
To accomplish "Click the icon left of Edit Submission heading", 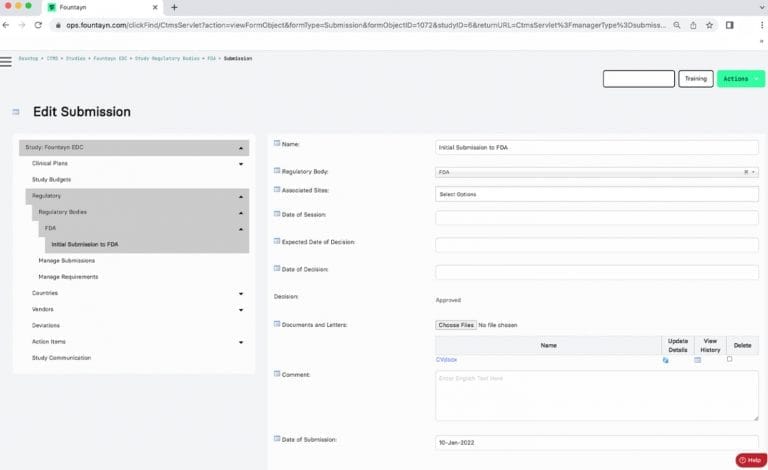I will pyautogui.click(x=15, y=112).
